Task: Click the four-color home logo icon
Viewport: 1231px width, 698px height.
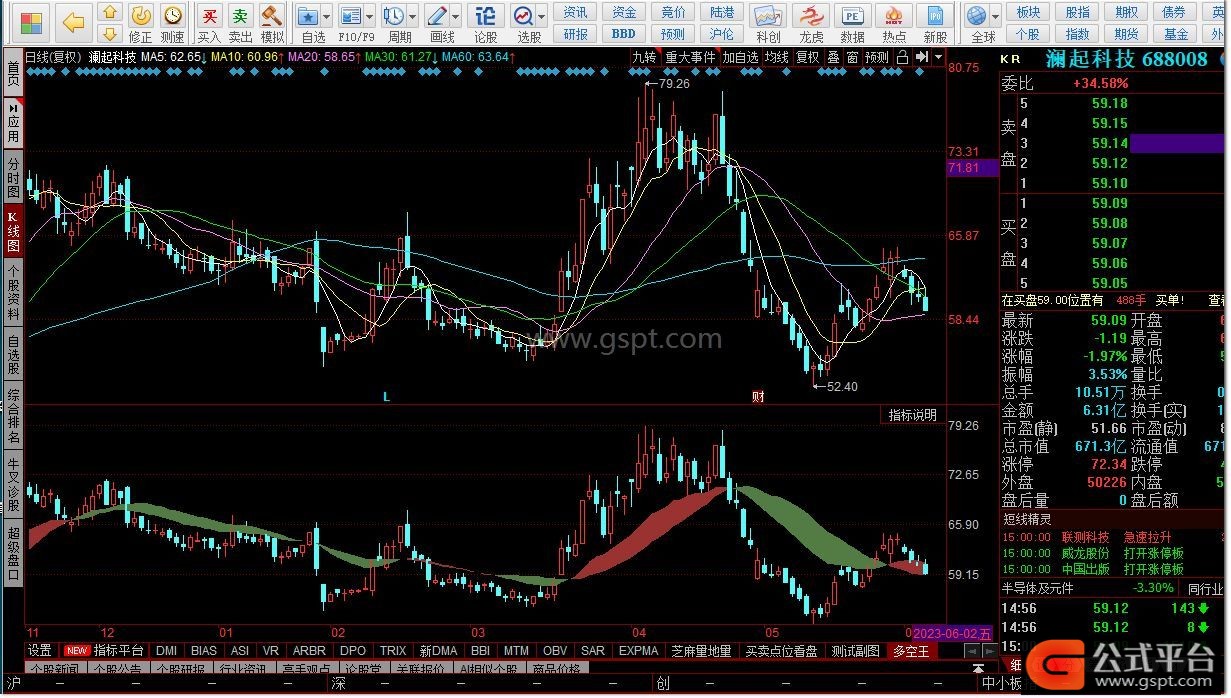Action: [x=31, y=22]
